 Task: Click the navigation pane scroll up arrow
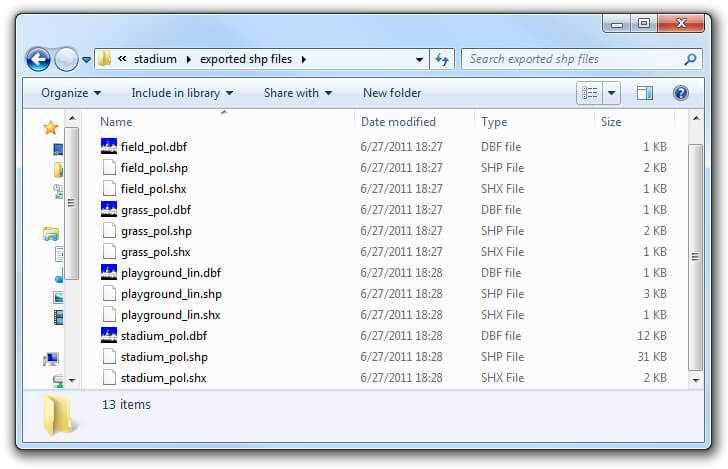tap(72, 119)
